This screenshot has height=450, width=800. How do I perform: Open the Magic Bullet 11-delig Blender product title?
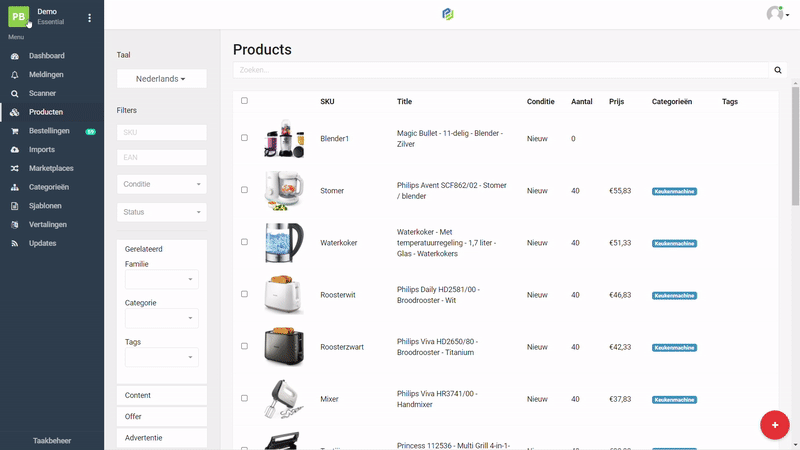click(x=450, y=138)
